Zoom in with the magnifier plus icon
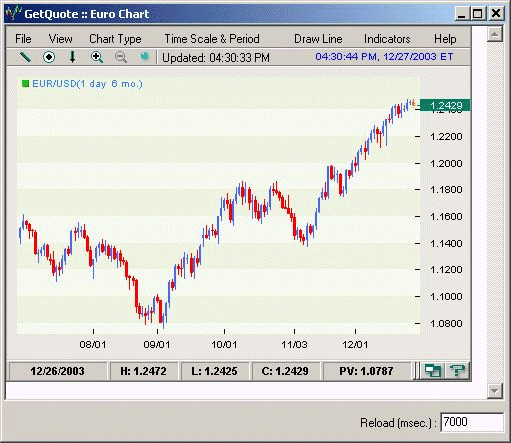This screenshot has width=511, height=443. pos(97,57)
